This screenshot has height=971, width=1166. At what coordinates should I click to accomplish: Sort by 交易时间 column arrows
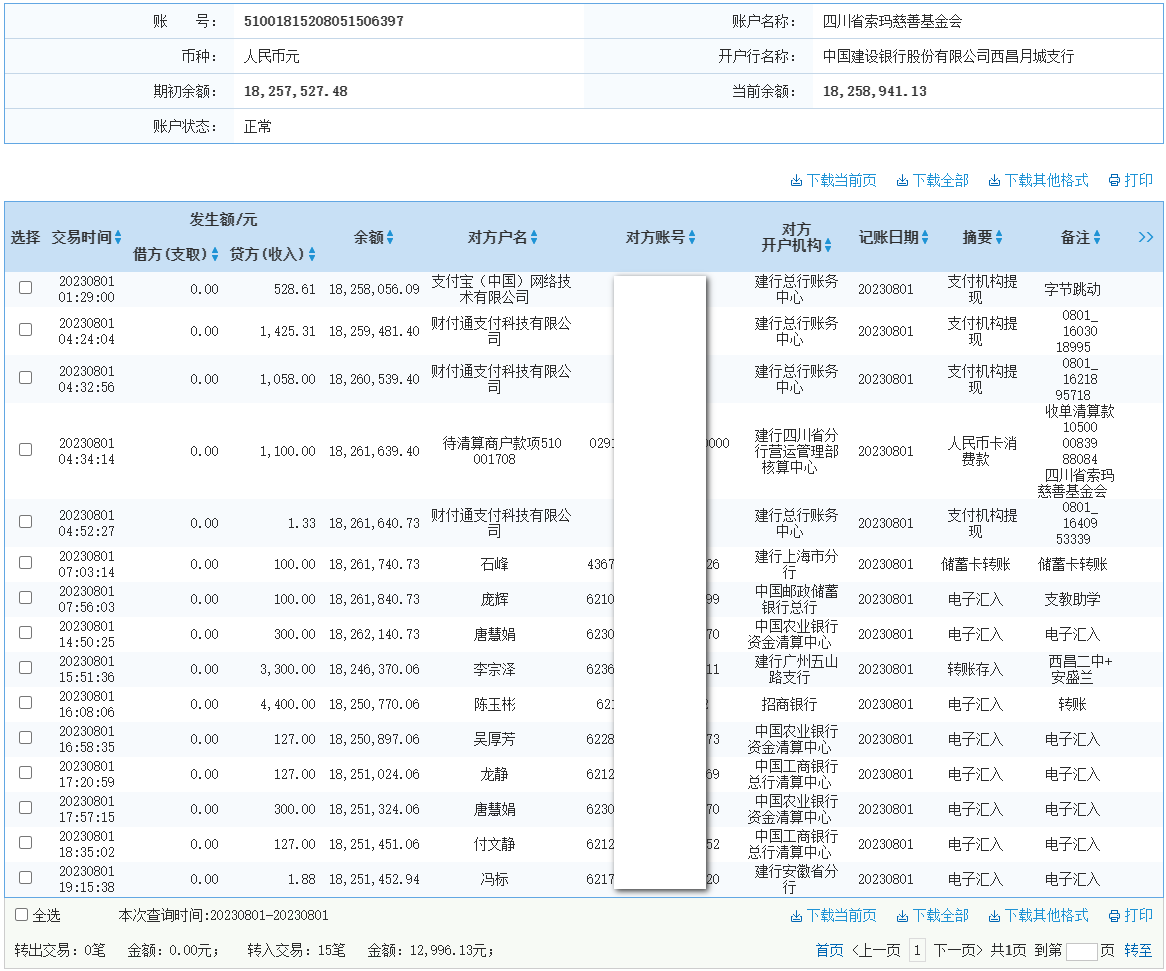pos(118,237)
